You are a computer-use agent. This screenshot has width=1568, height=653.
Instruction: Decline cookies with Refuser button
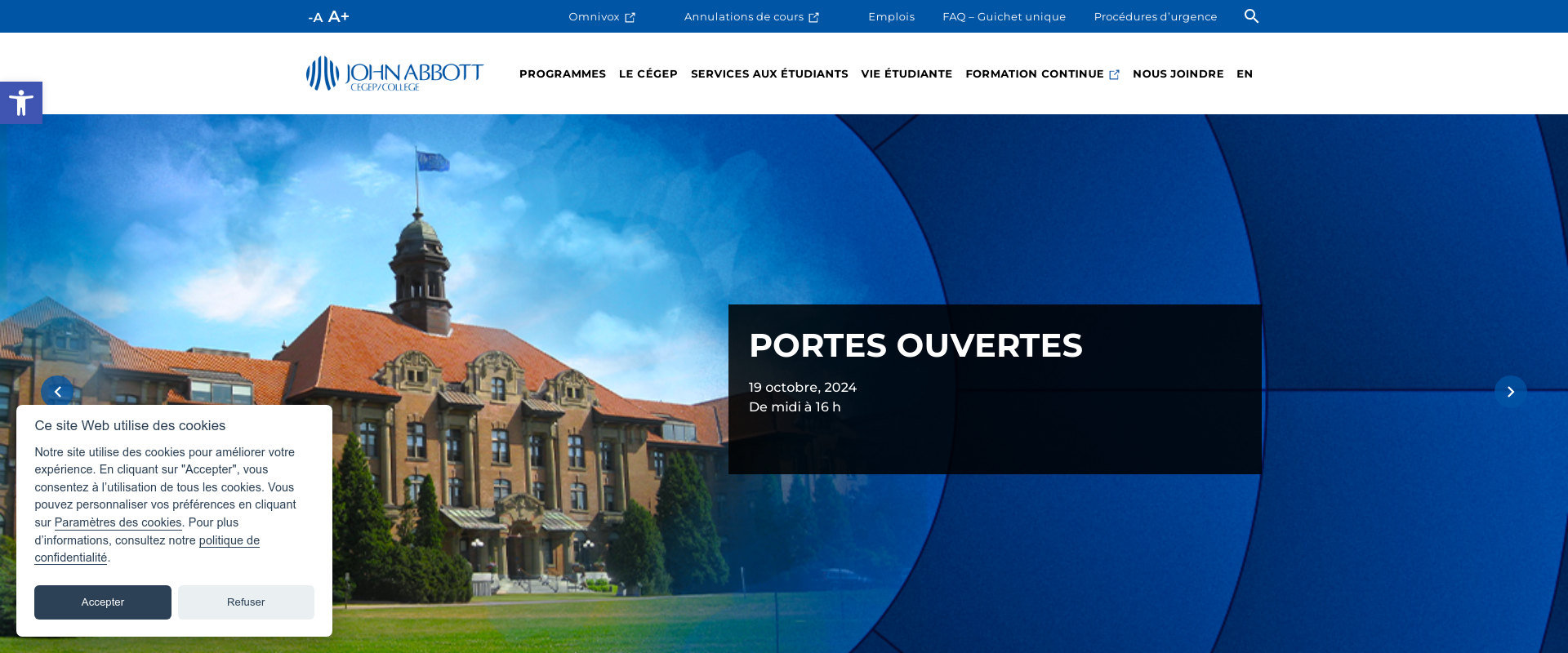click(x=246, y=602)
